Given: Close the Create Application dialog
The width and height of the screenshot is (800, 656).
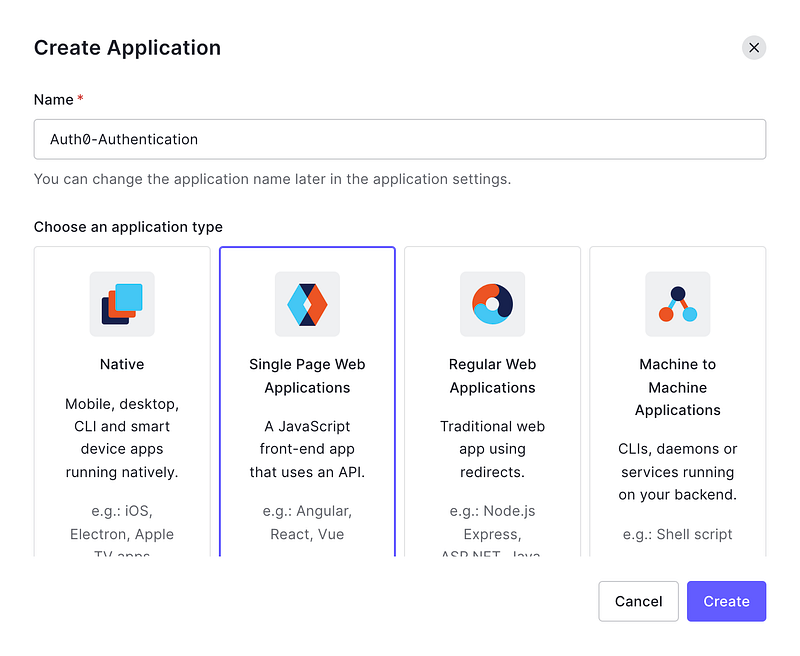Looking at the screenshot, I should (754, 47).
